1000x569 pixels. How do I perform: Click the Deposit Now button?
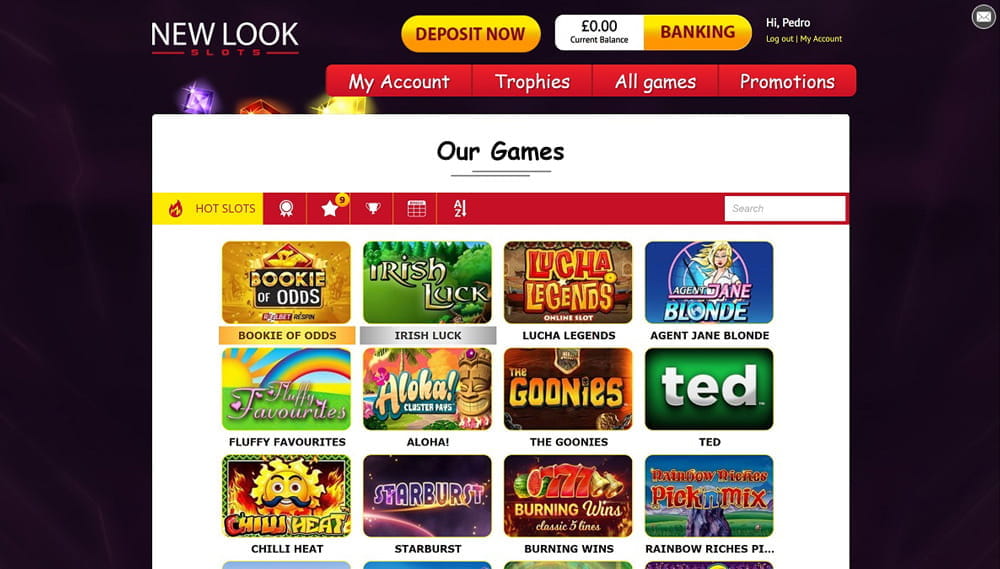(x=471, y=34)
